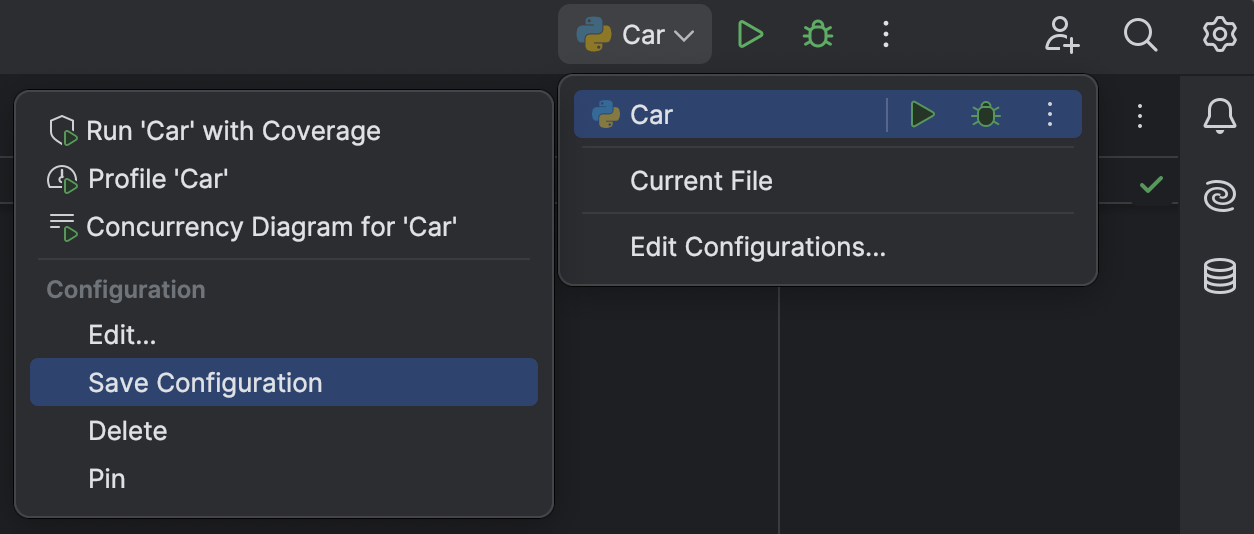The width and height of the screenshot is (1254, 534).
Task: Open kebab menu on Car popup row
Action: click(1049, 115)
